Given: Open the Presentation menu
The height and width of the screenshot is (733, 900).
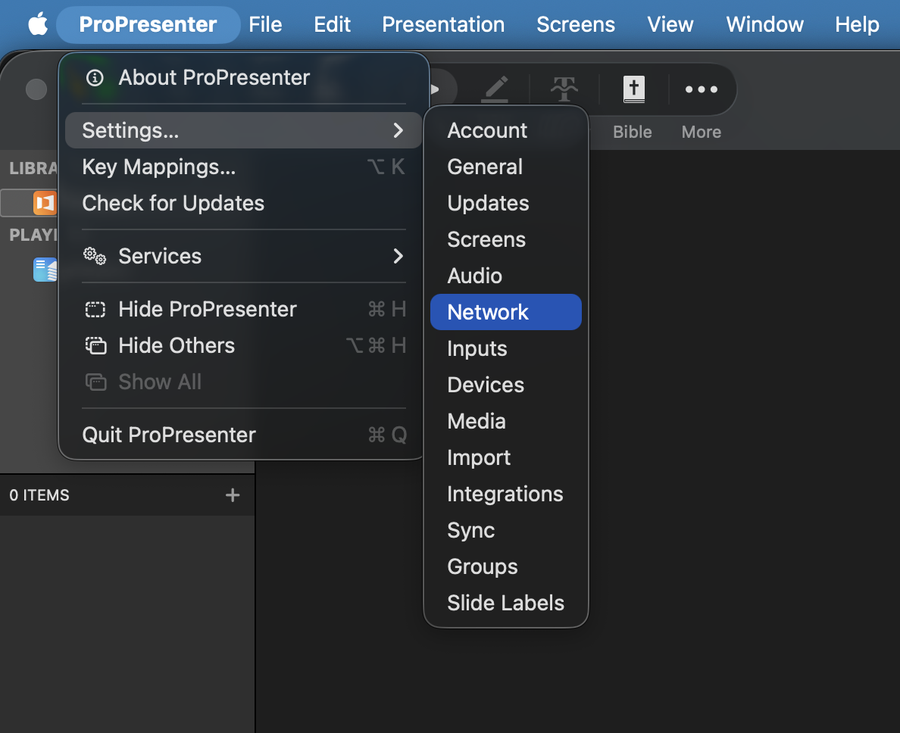Looking at the screenshot, I should pyautogui.click(x=443, y=24).
